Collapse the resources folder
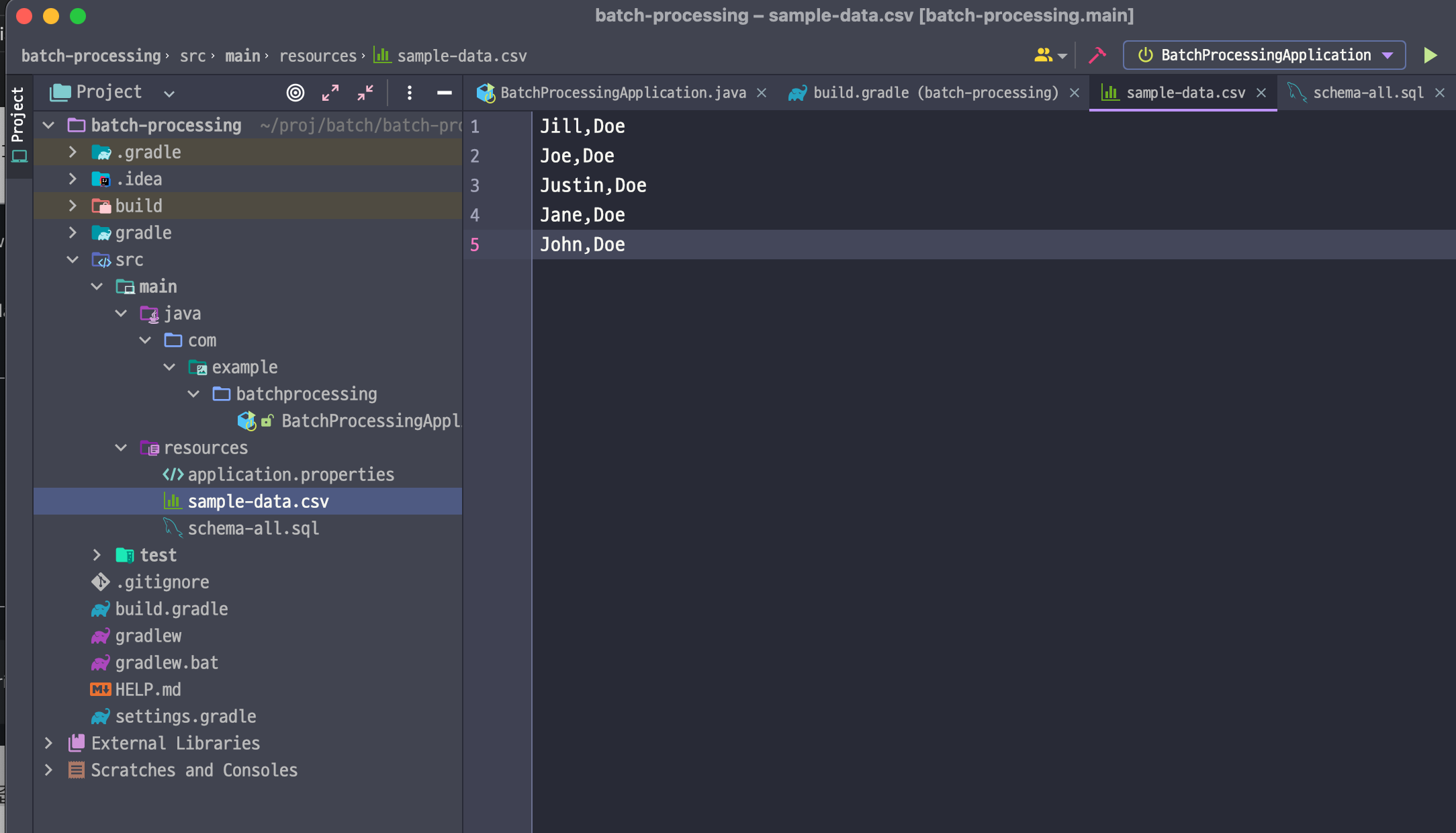The height and width of the screenshot is (833, 1456). [x=121, y=447]
